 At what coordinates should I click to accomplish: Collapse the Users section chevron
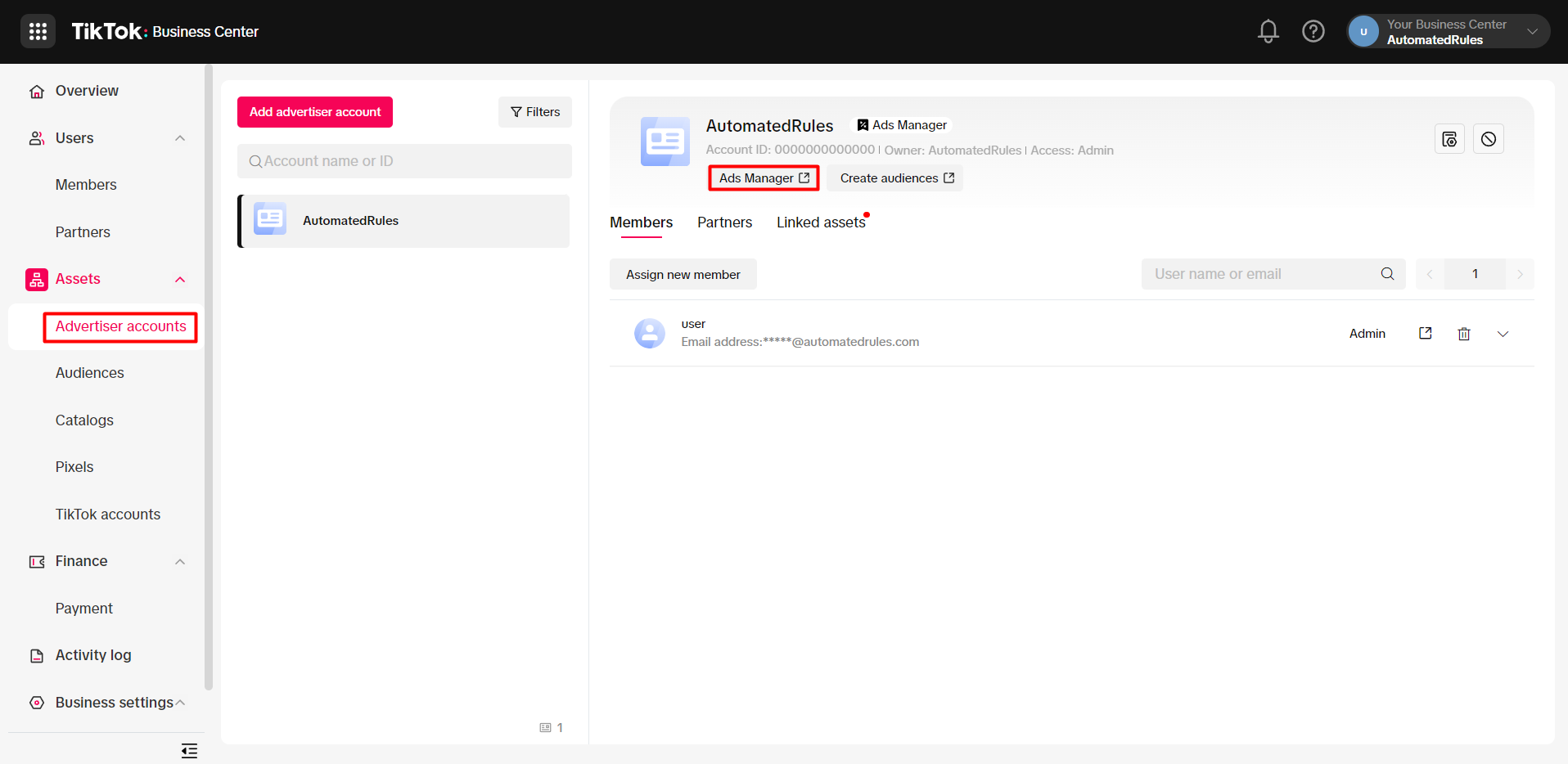coord(180,138)
